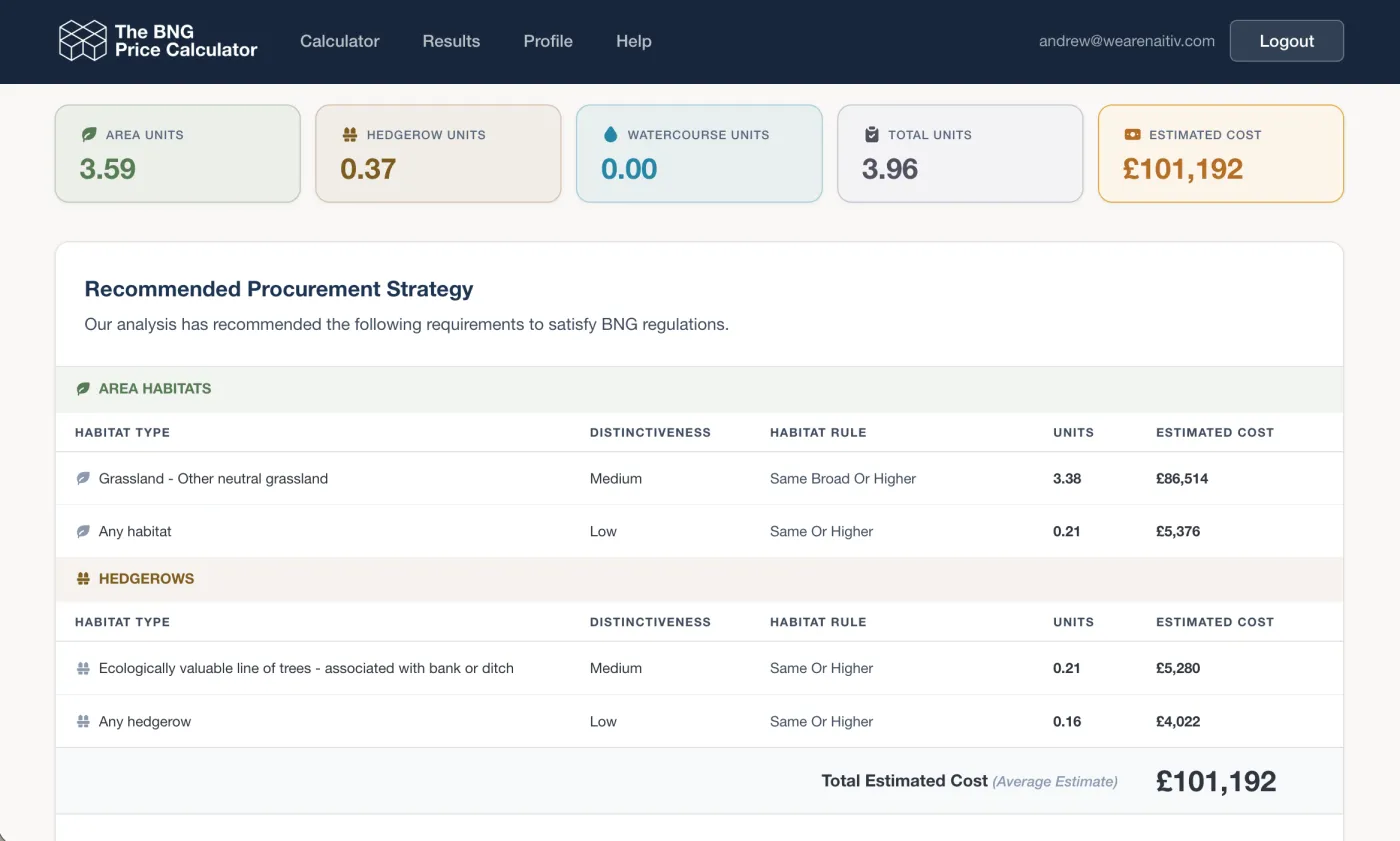Click icon next to Any hedgerow row
Screen dimensions: 1400x841
[84, 722]
